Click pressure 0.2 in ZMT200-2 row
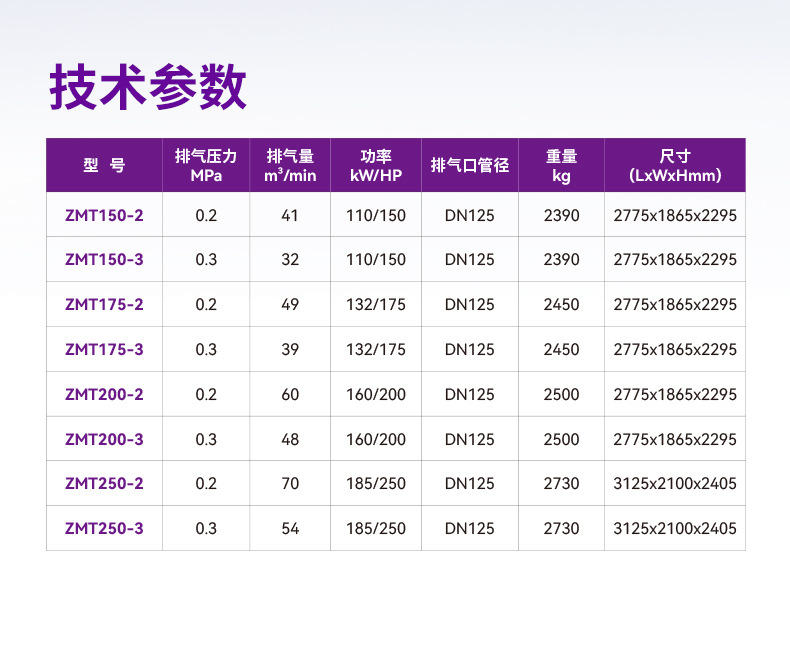This screenshot has height=658, width=790. 206,394
